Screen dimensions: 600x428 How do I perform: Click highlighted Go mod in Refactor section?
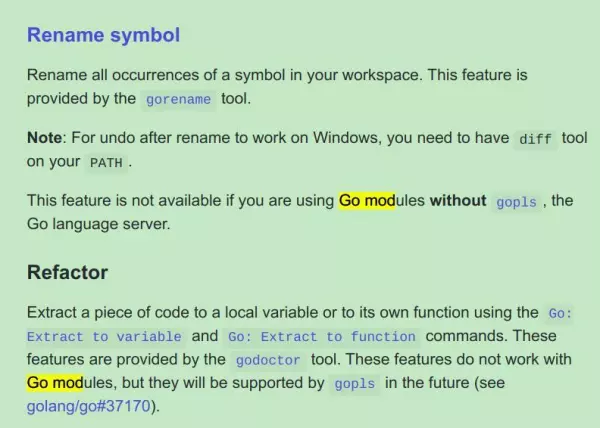55,383
